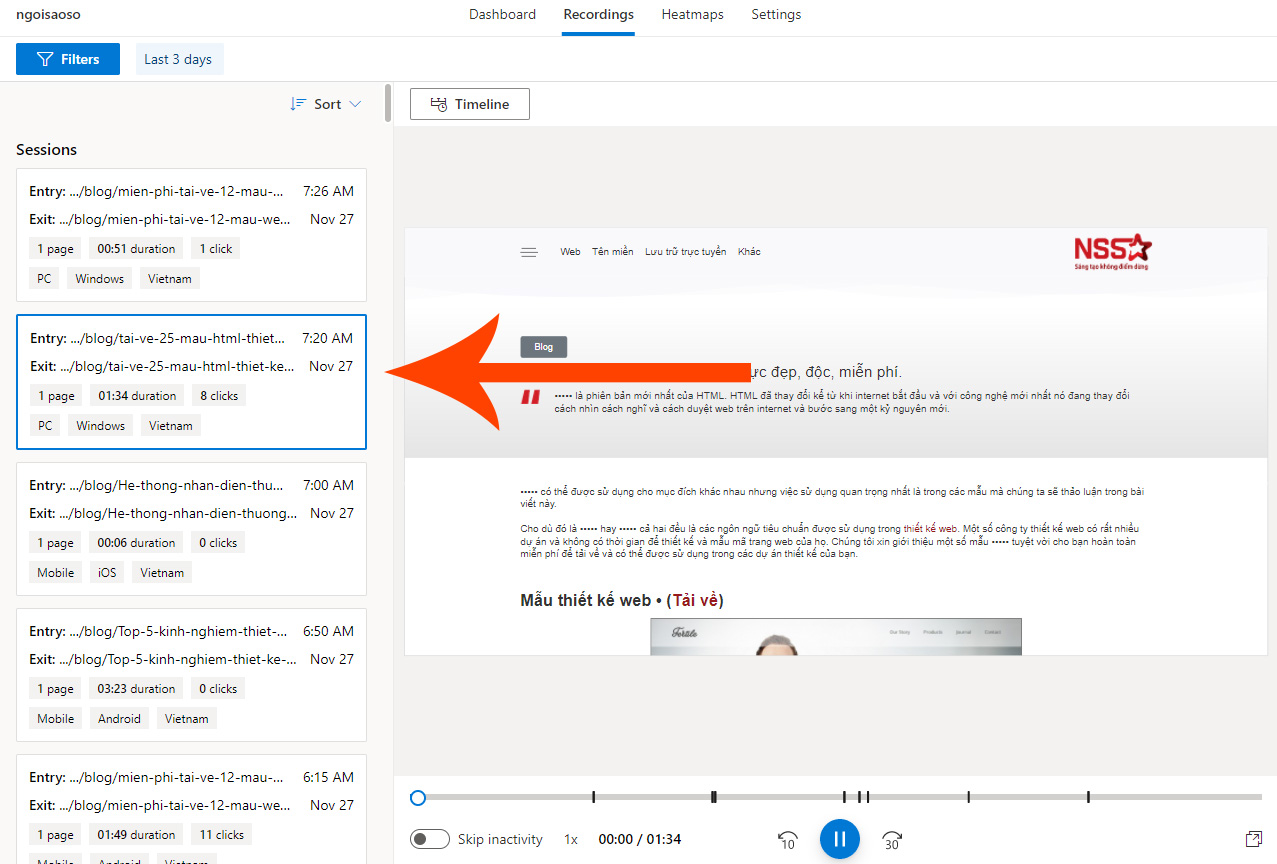This screenshot has width=1277, height=864.
Task: Click the hamburger menu in recorded page
Action: [x=529, y=252]
